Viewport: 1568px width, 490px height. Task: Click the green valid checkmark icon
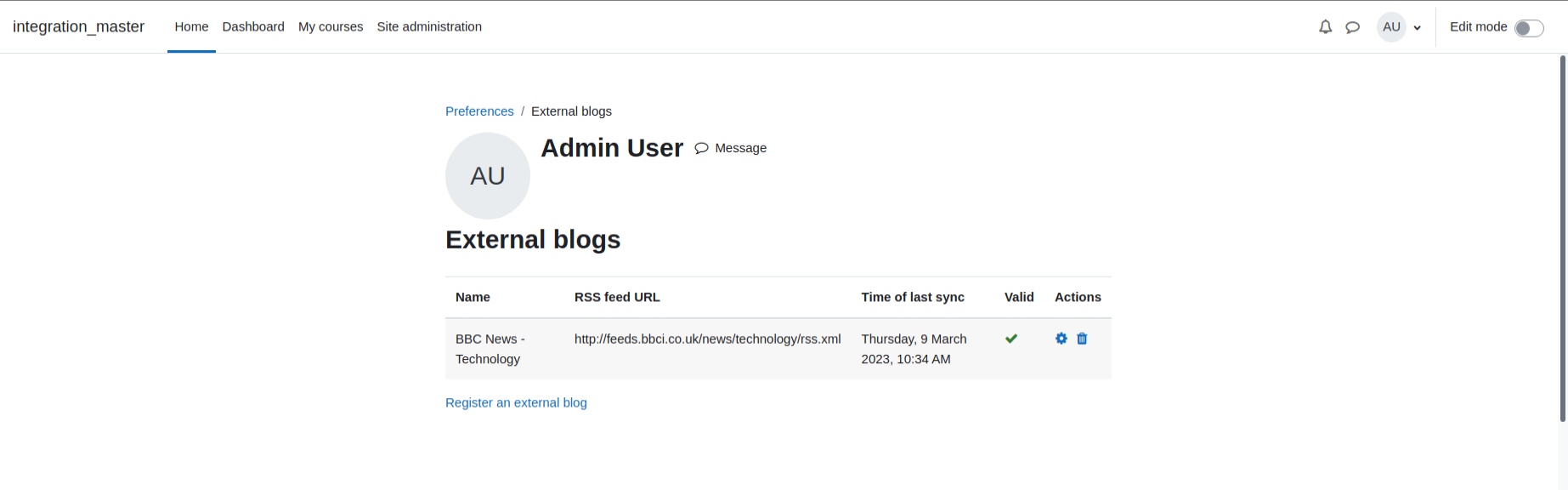[1011, 339]
